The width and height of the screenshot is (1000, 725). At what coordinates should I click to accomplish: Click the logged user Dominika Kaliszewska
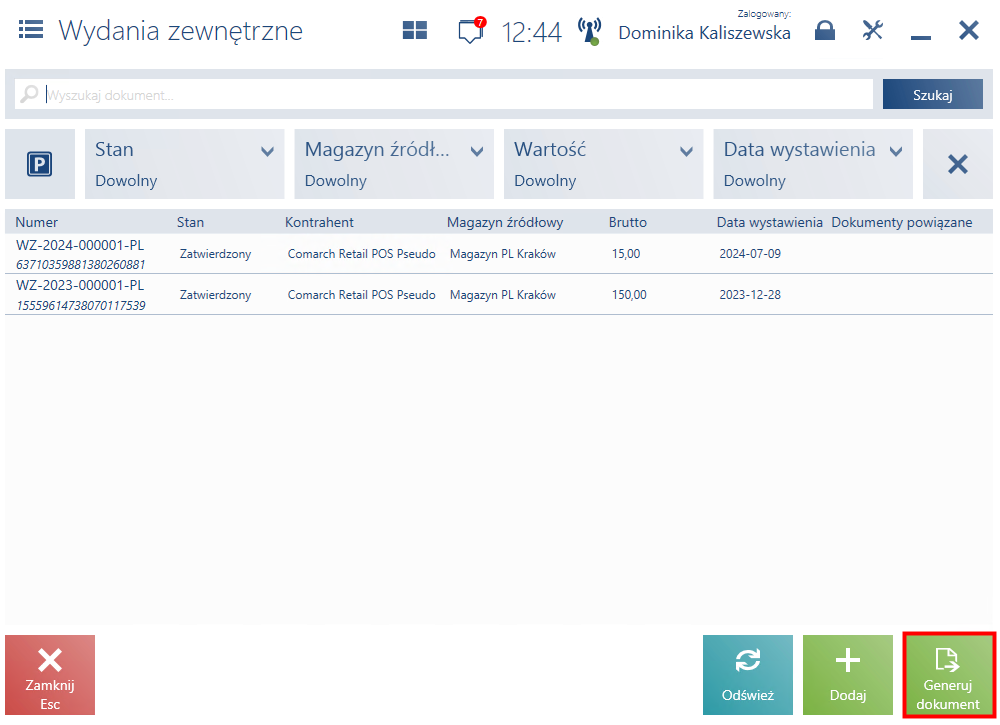point(704,33)
